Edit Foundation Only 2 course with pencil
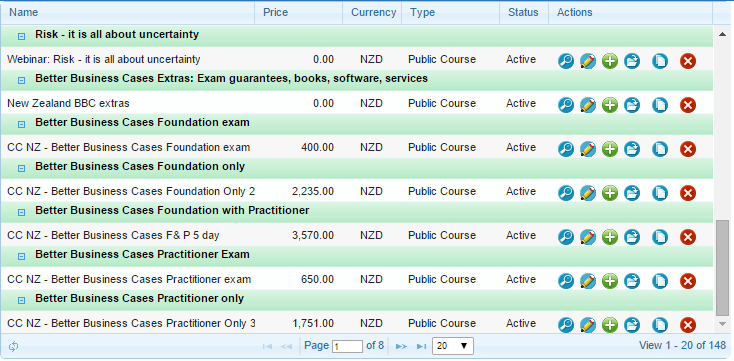This screenshot has width=734, height=361. (588, 193)
